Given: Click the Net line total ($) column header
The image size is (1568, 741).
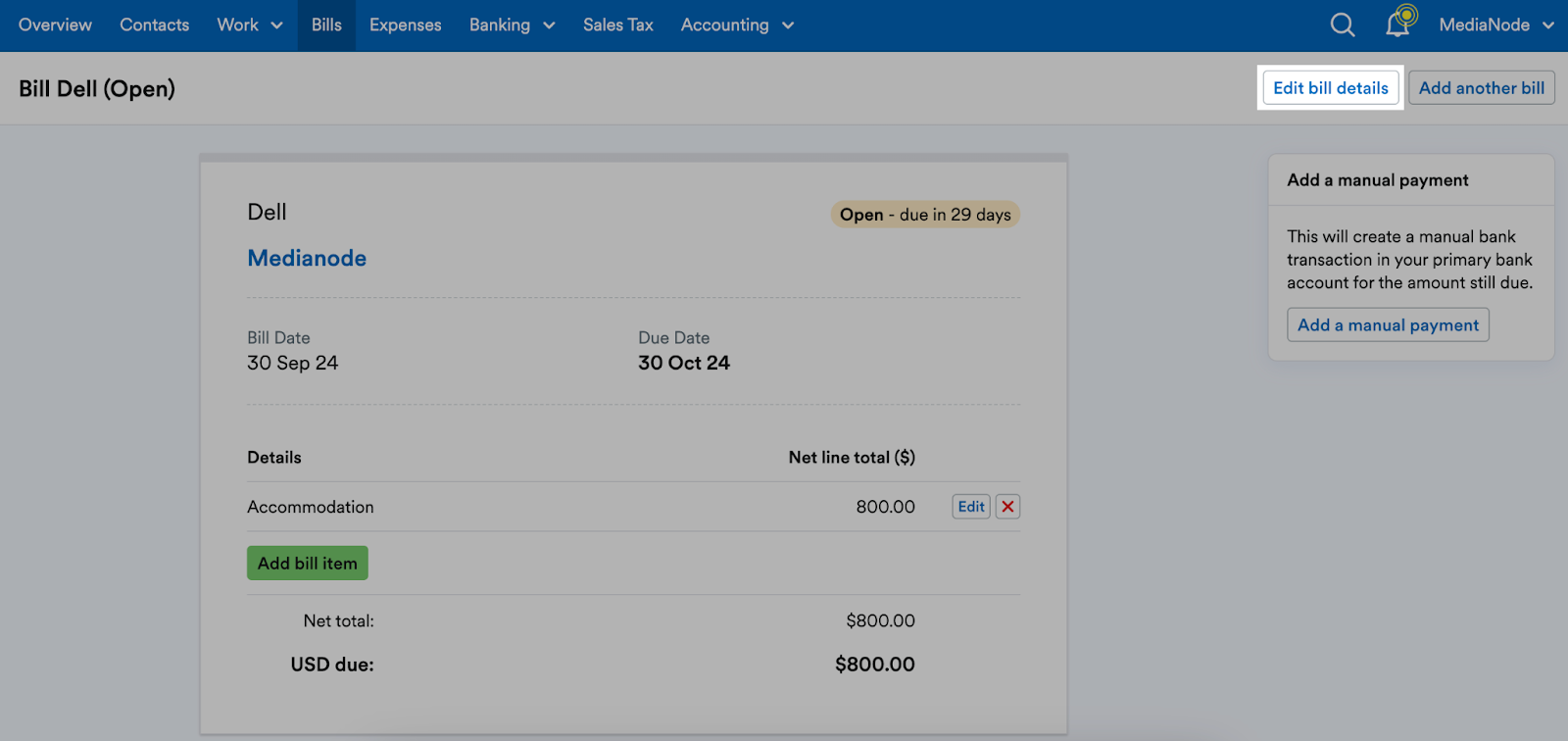Looking at the screenshot, I should pyautogui.click(x=852, y=458).
